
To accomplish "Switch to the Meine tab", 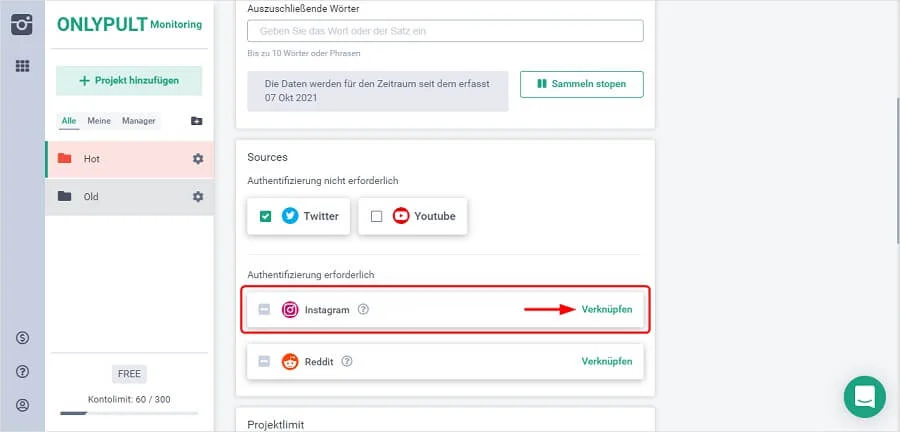I will pyautogui.click(x=99, y=121).
